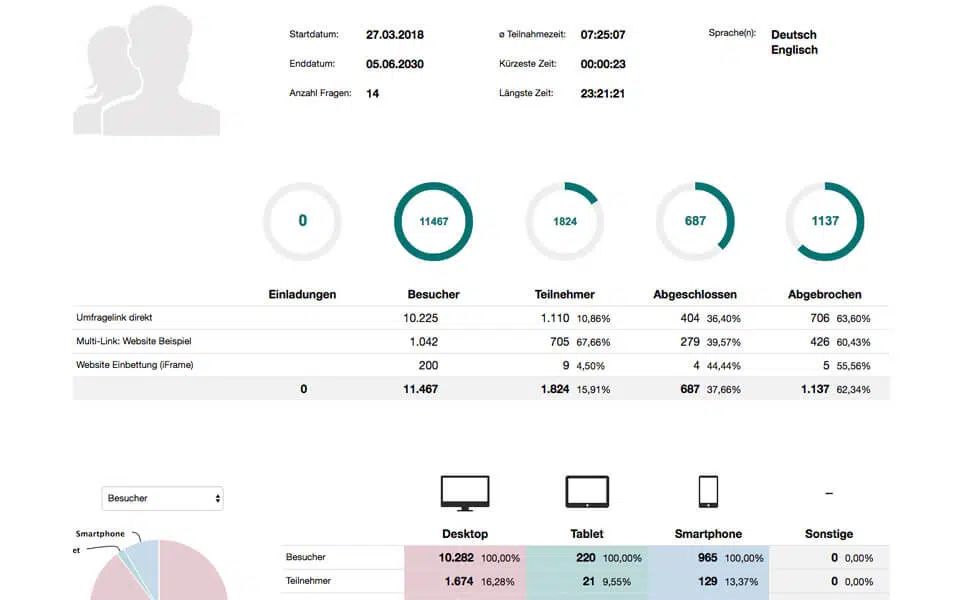Click the total aborted value 1.137
The width and height of the screenshot is (960, 600).
click(x=815, y=389)
